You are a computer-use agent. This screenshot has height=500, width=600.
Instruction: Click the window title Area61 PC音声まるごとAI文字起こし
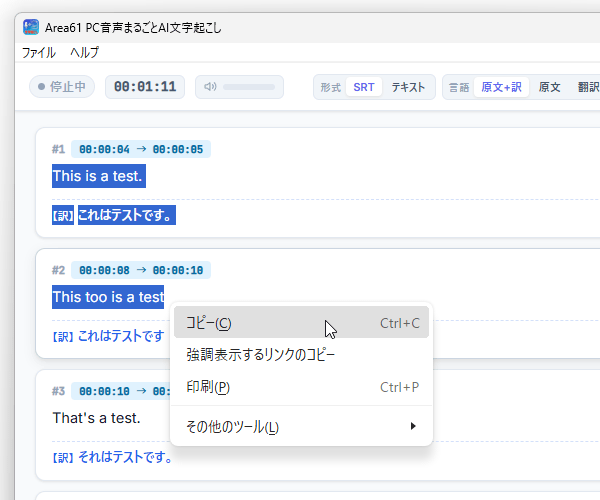coord(133,28)
